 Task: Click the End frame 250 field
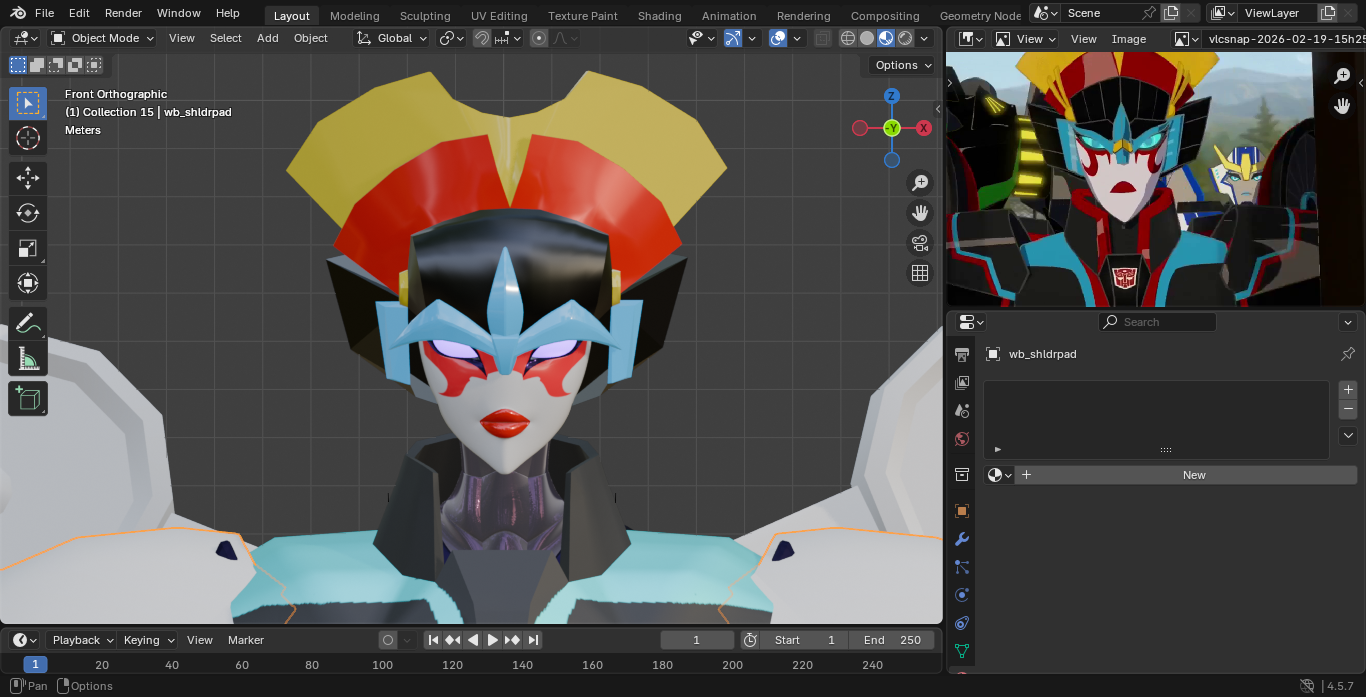tap(892, 640)
